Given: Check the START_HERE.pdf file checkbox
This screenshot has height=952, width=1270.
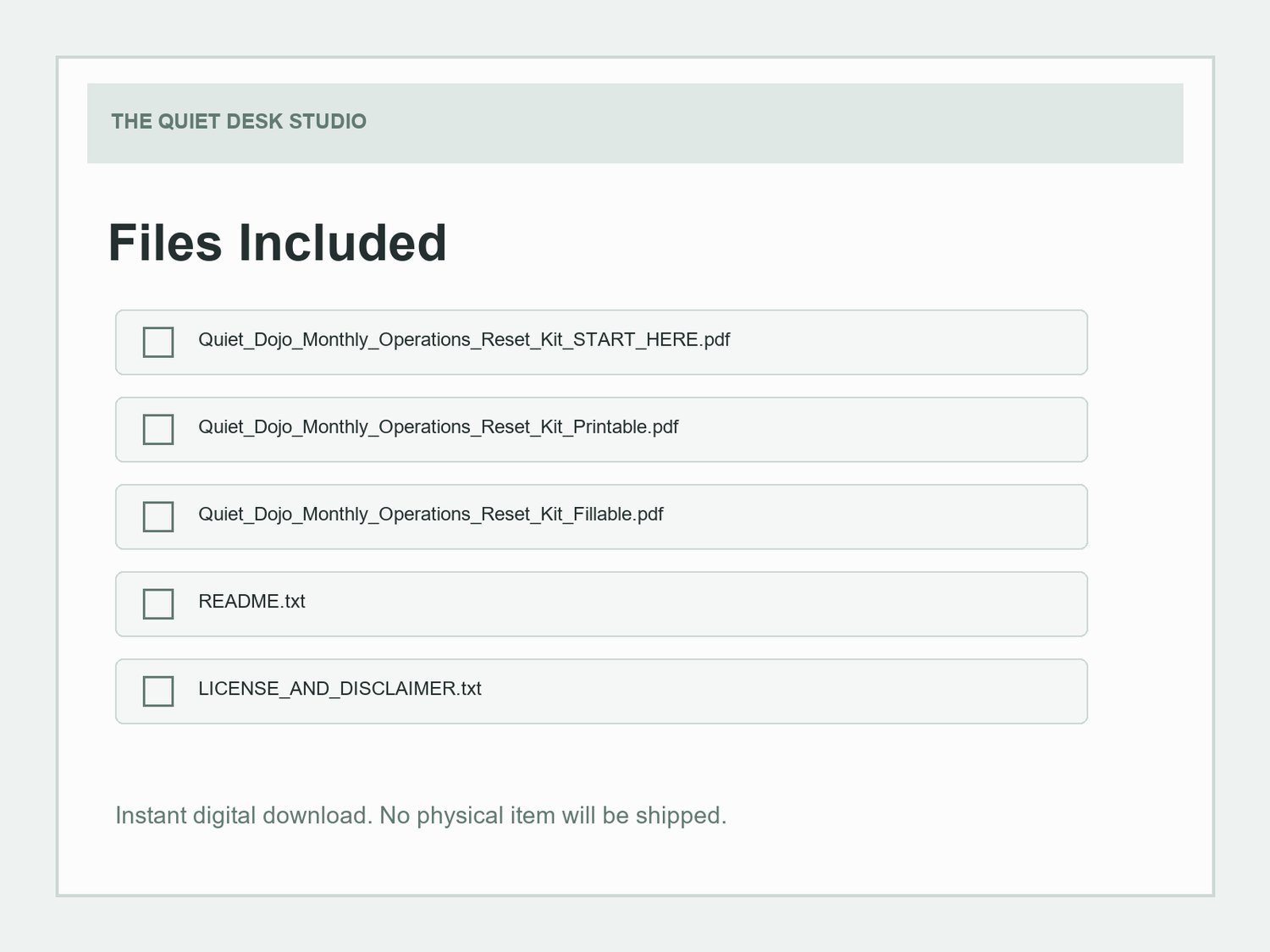Looking at the screenshot, I should [158, 342].
